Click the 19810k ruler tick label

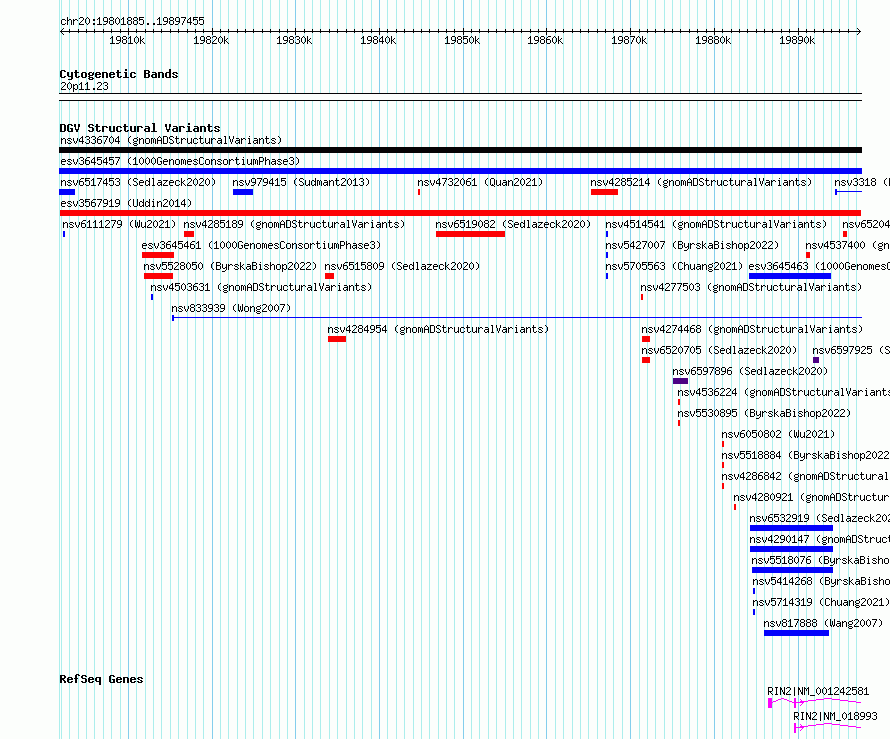tap(127, 40)
